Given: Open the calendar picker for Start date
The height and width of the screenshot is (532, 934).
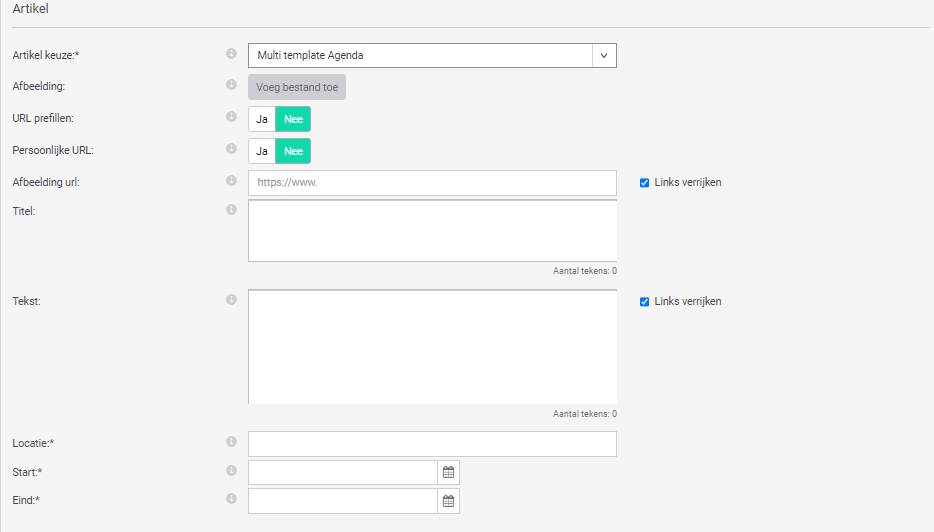Looking at the screenshot, I should click(x=448, y=472).
